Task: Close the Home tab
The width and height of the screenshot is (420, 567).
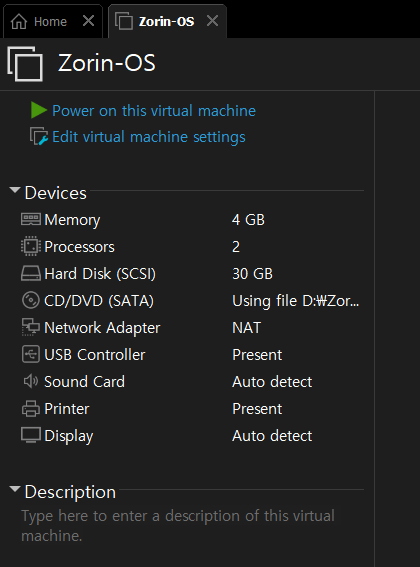Action: click(88, 21)
